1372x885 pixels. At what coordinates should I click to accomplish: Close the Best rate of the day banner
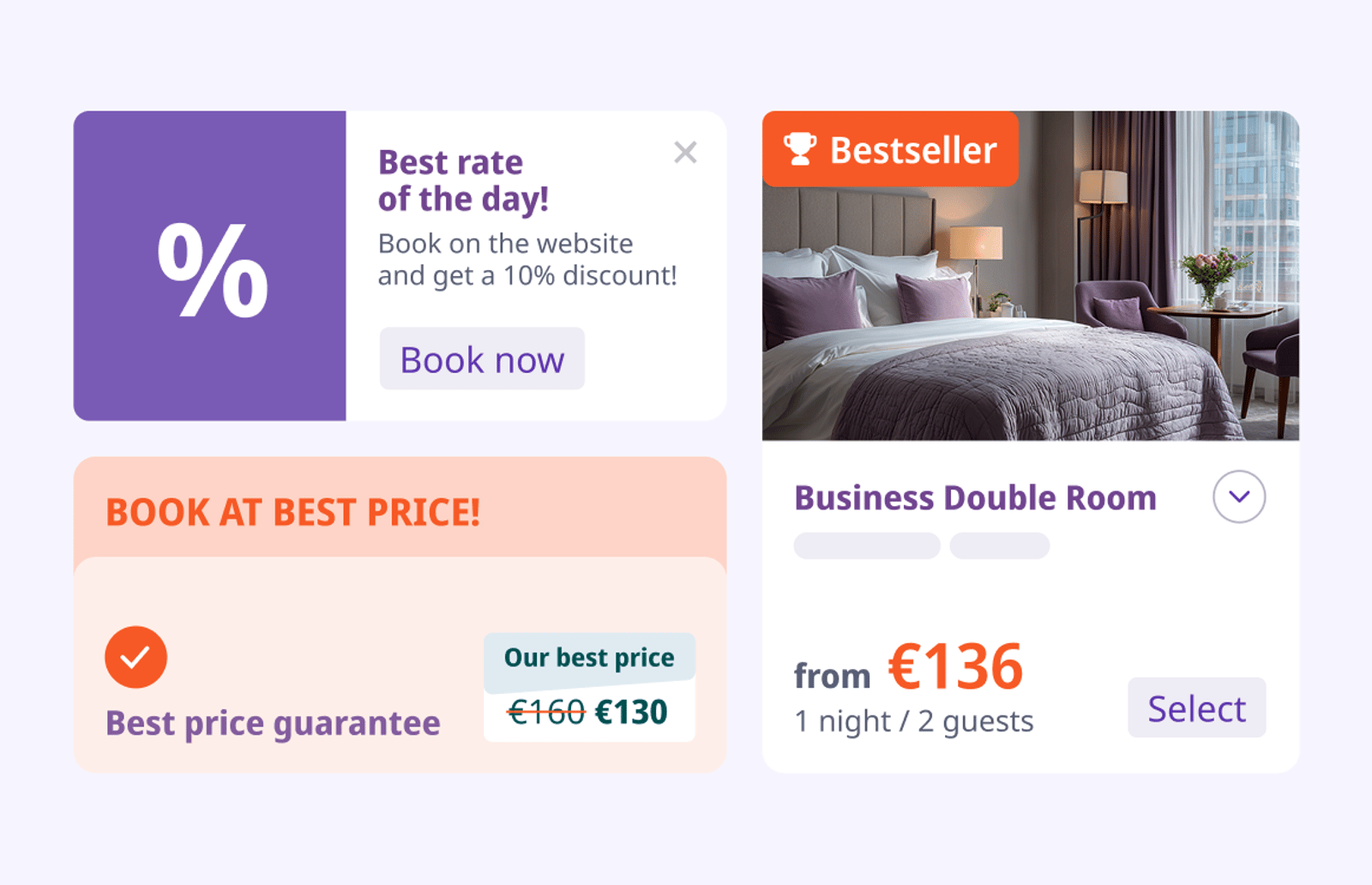685,153
